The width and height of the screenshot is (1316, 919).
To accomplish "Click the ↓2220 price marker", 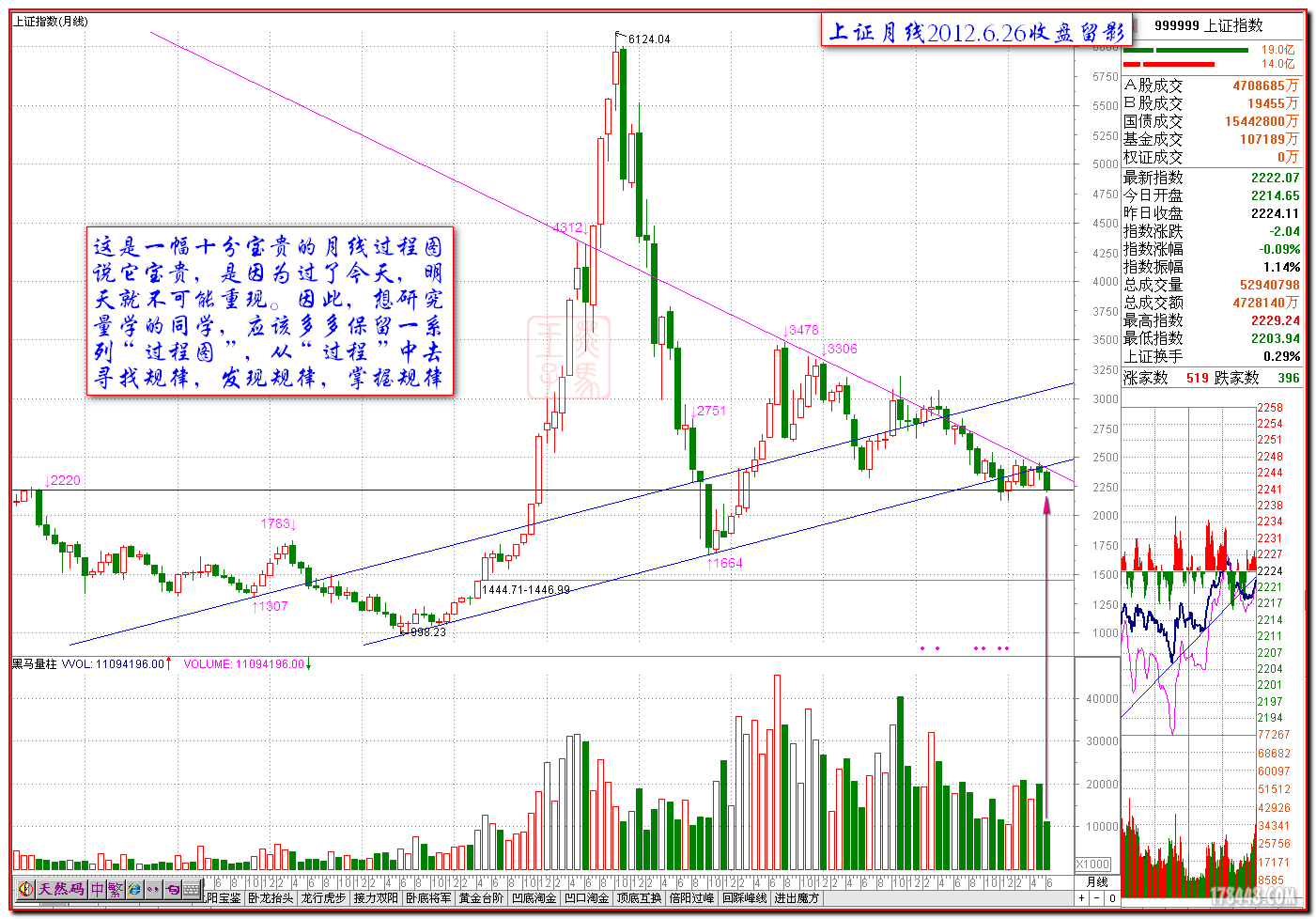I will tap(62, 480).
